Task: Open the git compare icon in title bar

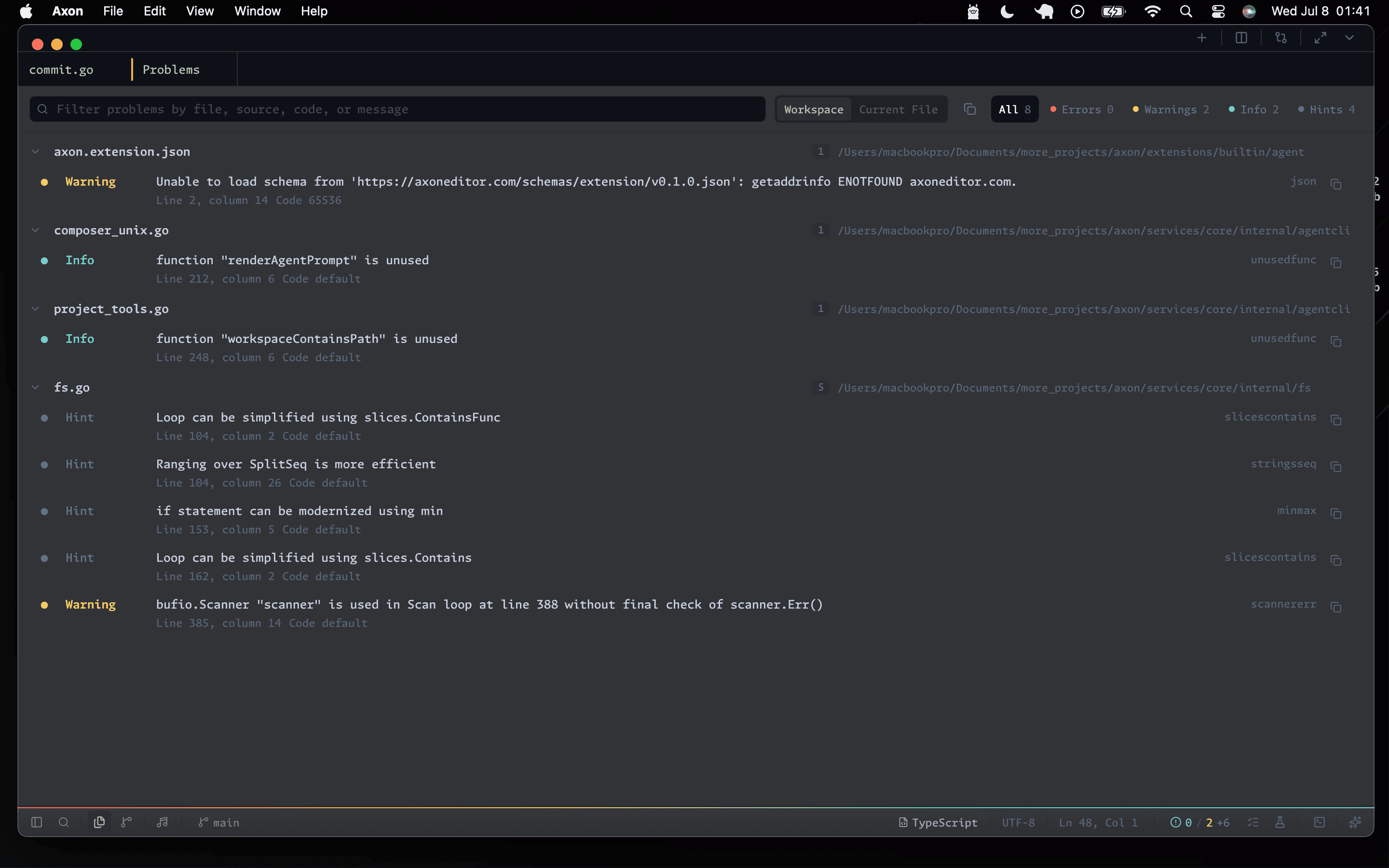Action: [x=1280, y=38]
